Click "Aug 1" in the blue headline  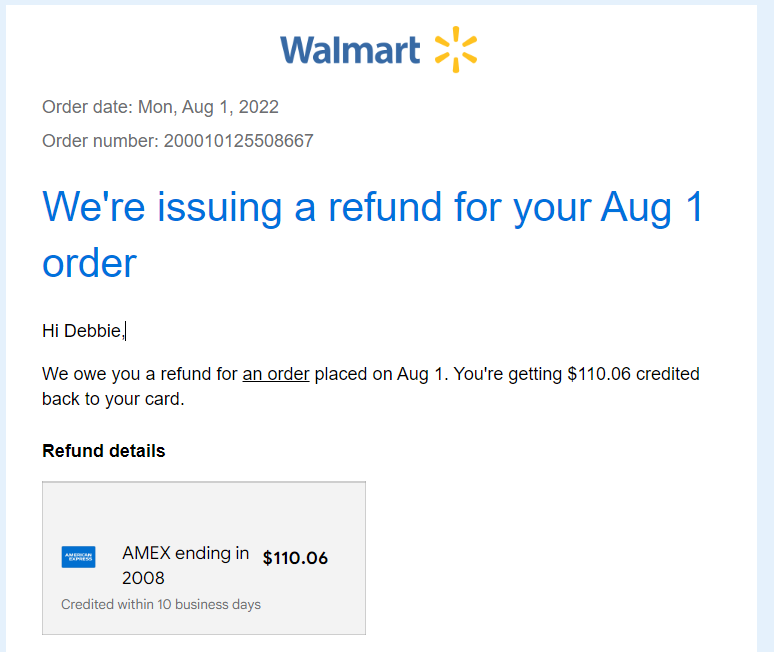coord(652,207)
